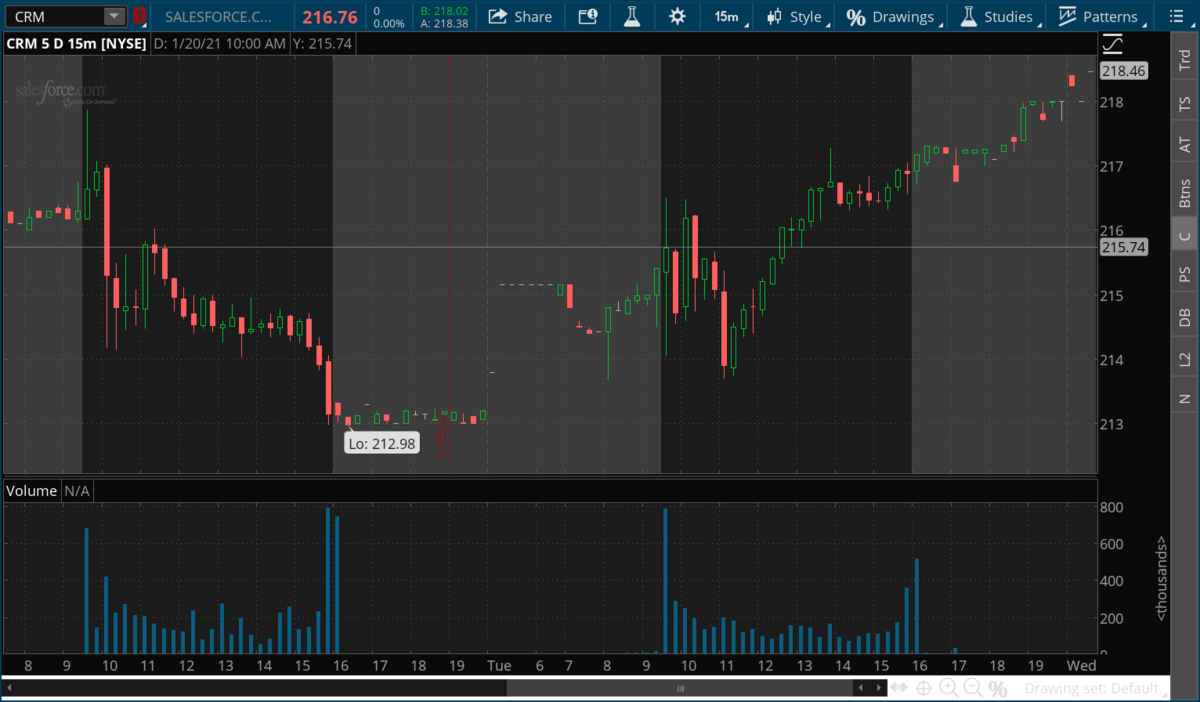
Task: Click the zoom in magnifier icon
Action: click(948, 688)
